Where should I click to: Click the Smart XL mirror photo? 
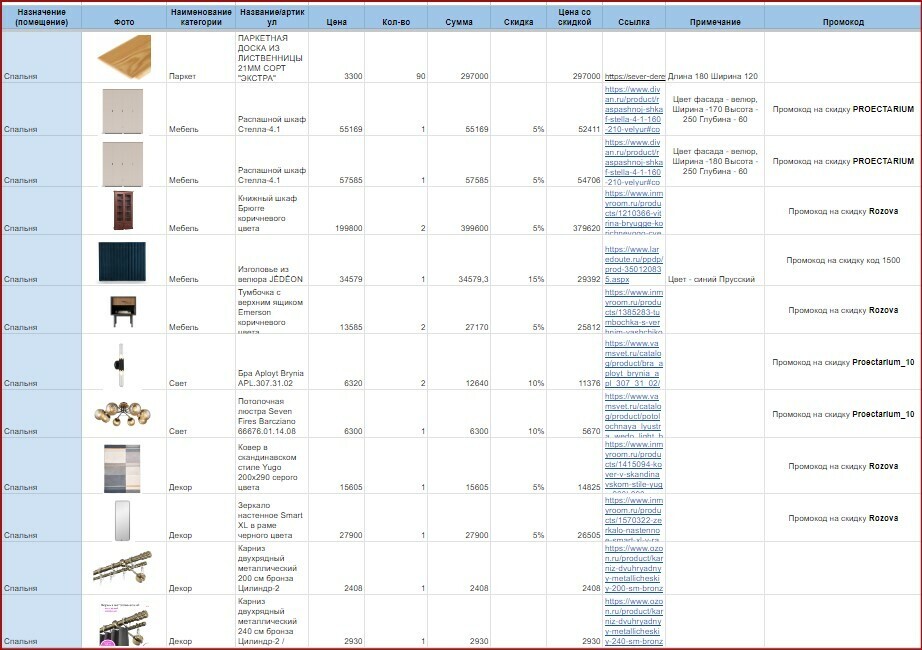point(122,521)
